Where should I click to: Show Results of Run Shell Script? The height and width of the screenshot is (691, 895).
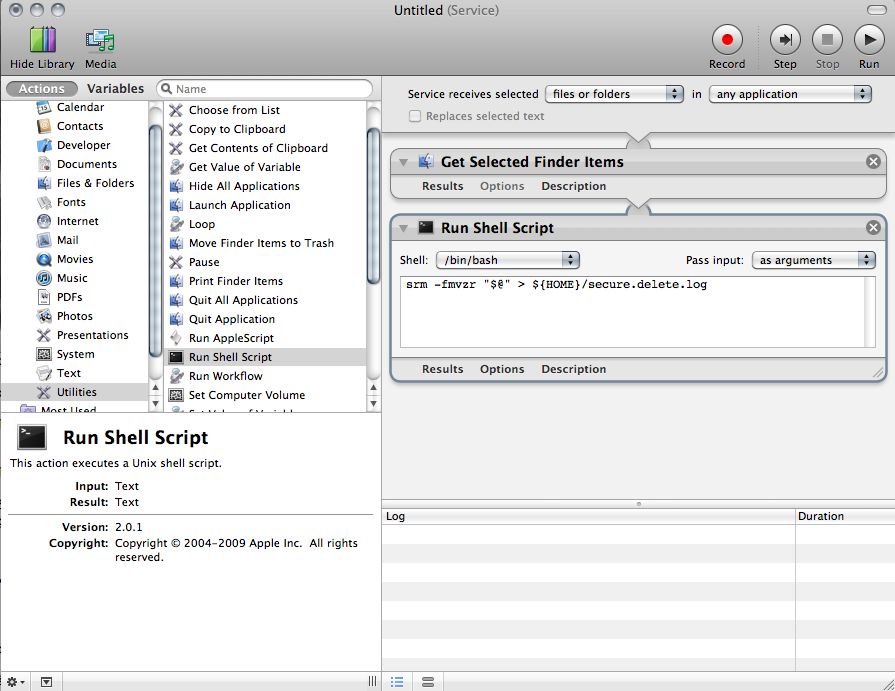click(442, 369)
